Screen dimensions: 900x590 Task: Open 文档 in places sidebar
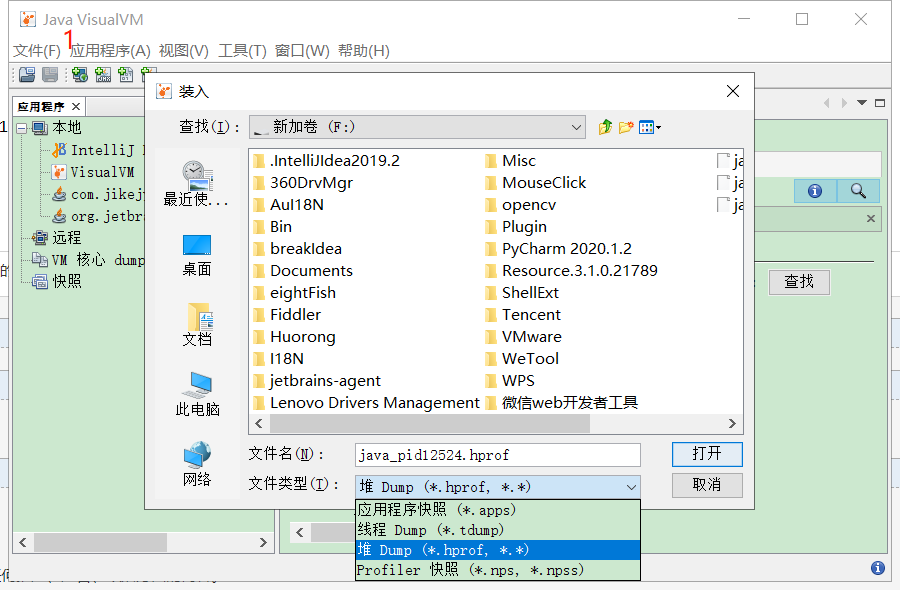click(x=197, y=325)
